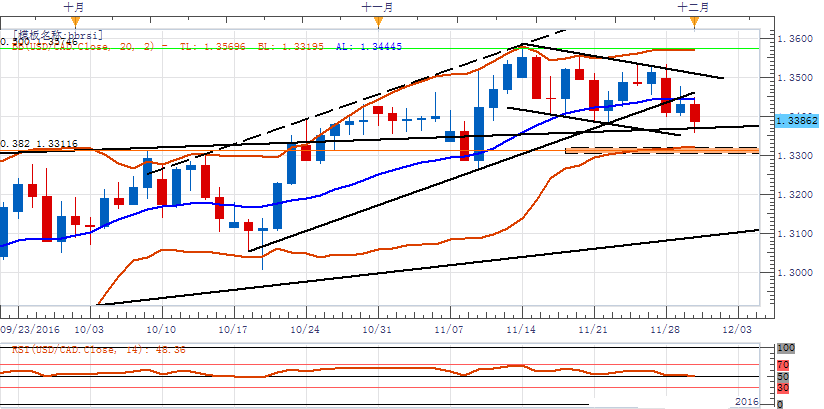Viewport: 824px width, 409px height.
Task: Click the 10/10 date axis label
Action: click(x=162, y=330)
